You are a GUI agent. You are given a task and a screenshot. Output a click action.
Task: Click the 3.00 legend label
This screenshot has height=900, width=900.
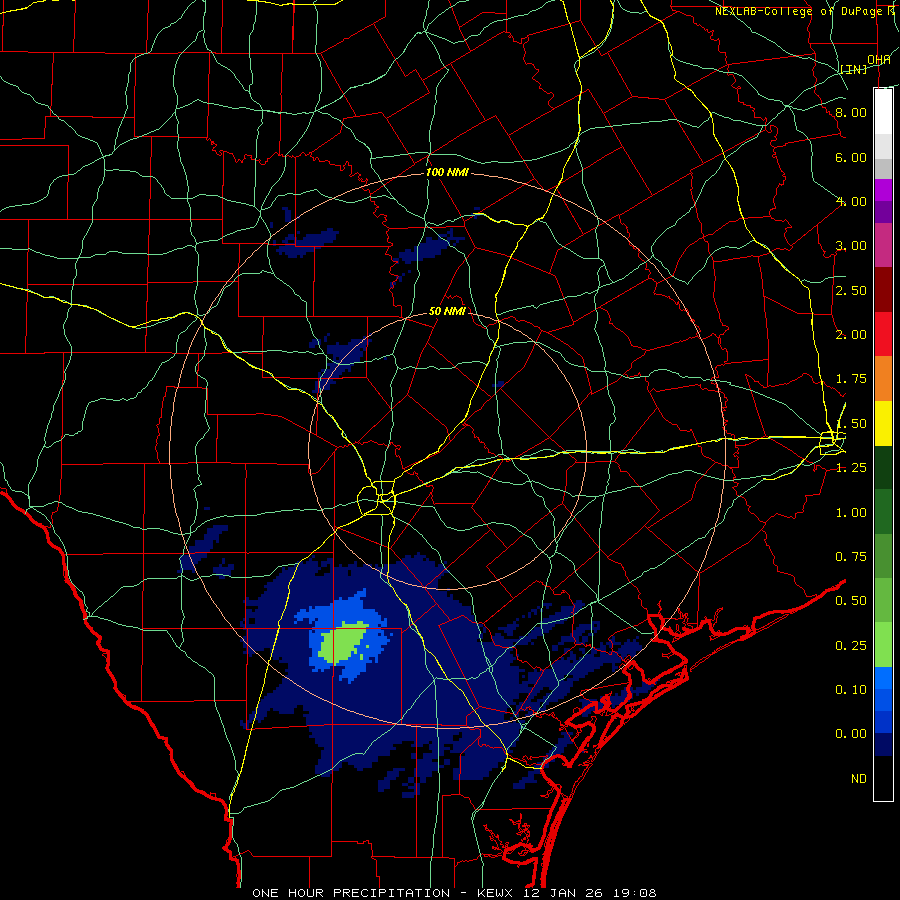(851, 246)
